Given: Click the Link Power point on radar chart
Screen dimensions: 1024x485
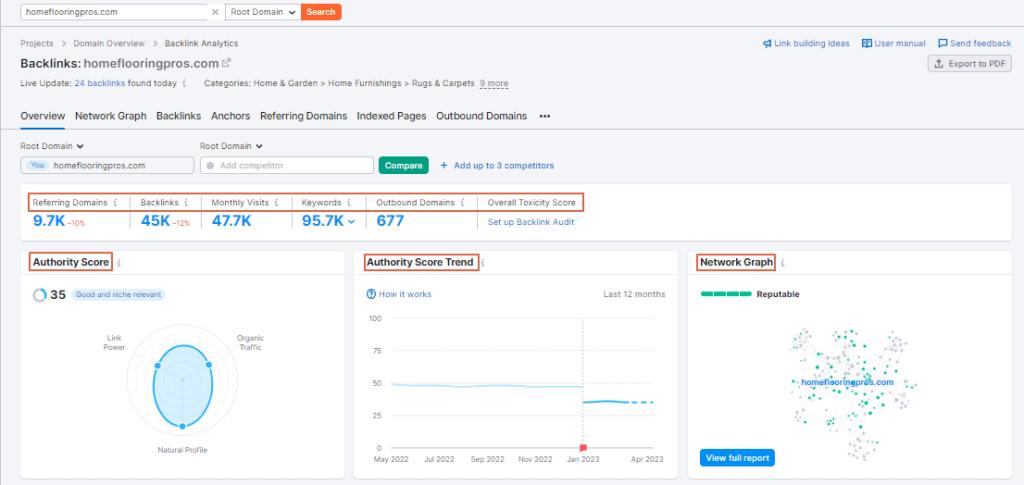Looking at the screenshot, I should pyautogui.click(x=157, y=366).
